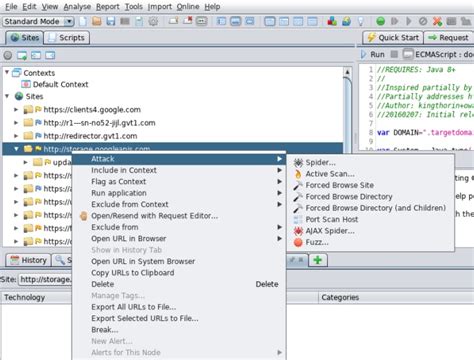Collapse the highlighted storage site node
This screenshot has height=360, width=474.
tap(16, 149)
